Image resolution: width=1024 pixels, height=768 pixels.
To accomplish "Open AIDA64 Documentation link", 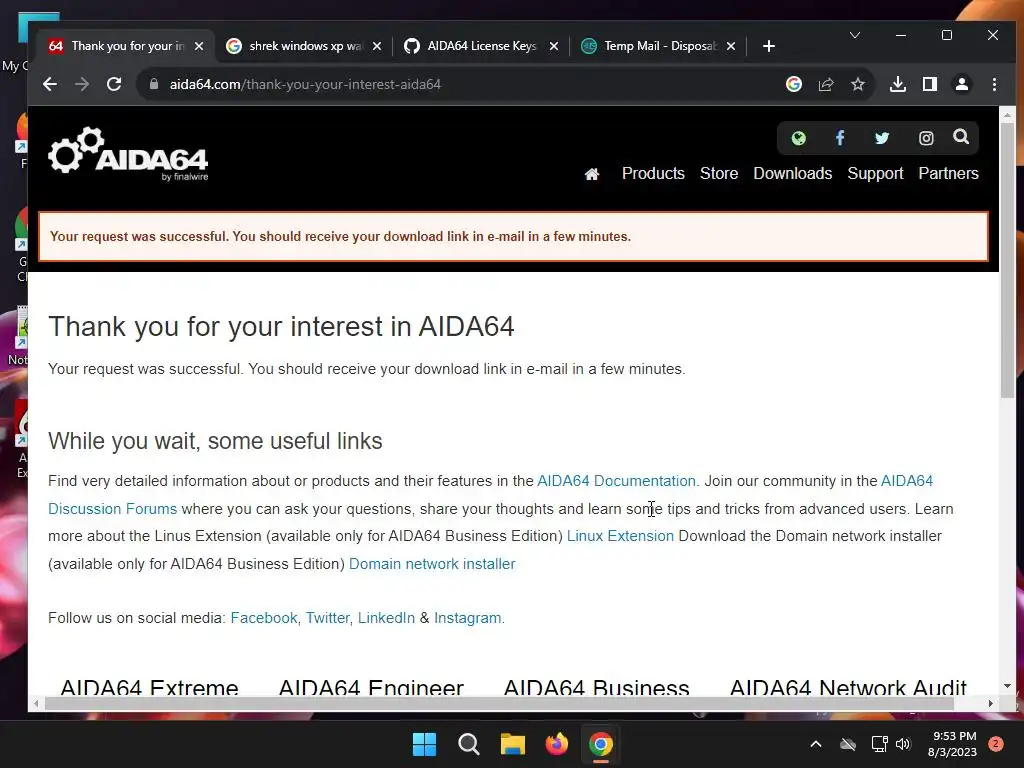I will [618, 481].
